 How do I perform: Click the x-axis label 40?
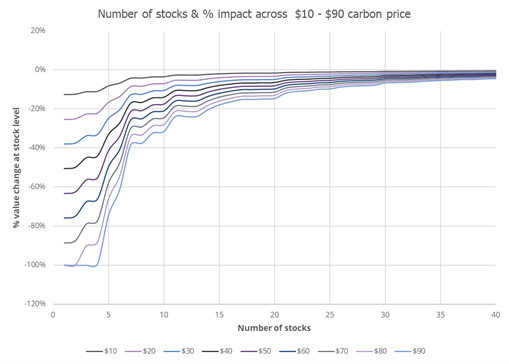tap(496, 315)
